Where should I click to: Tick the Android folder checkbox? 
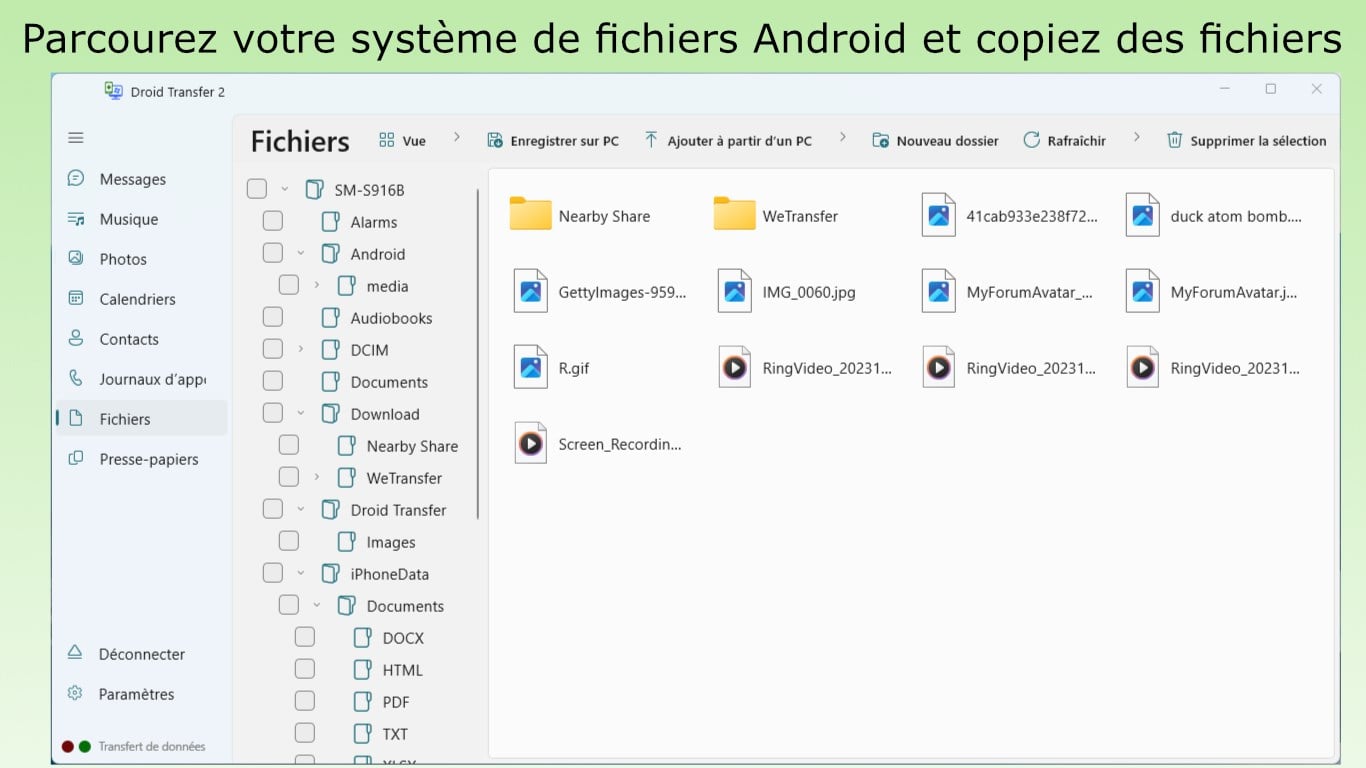[273, 253]
